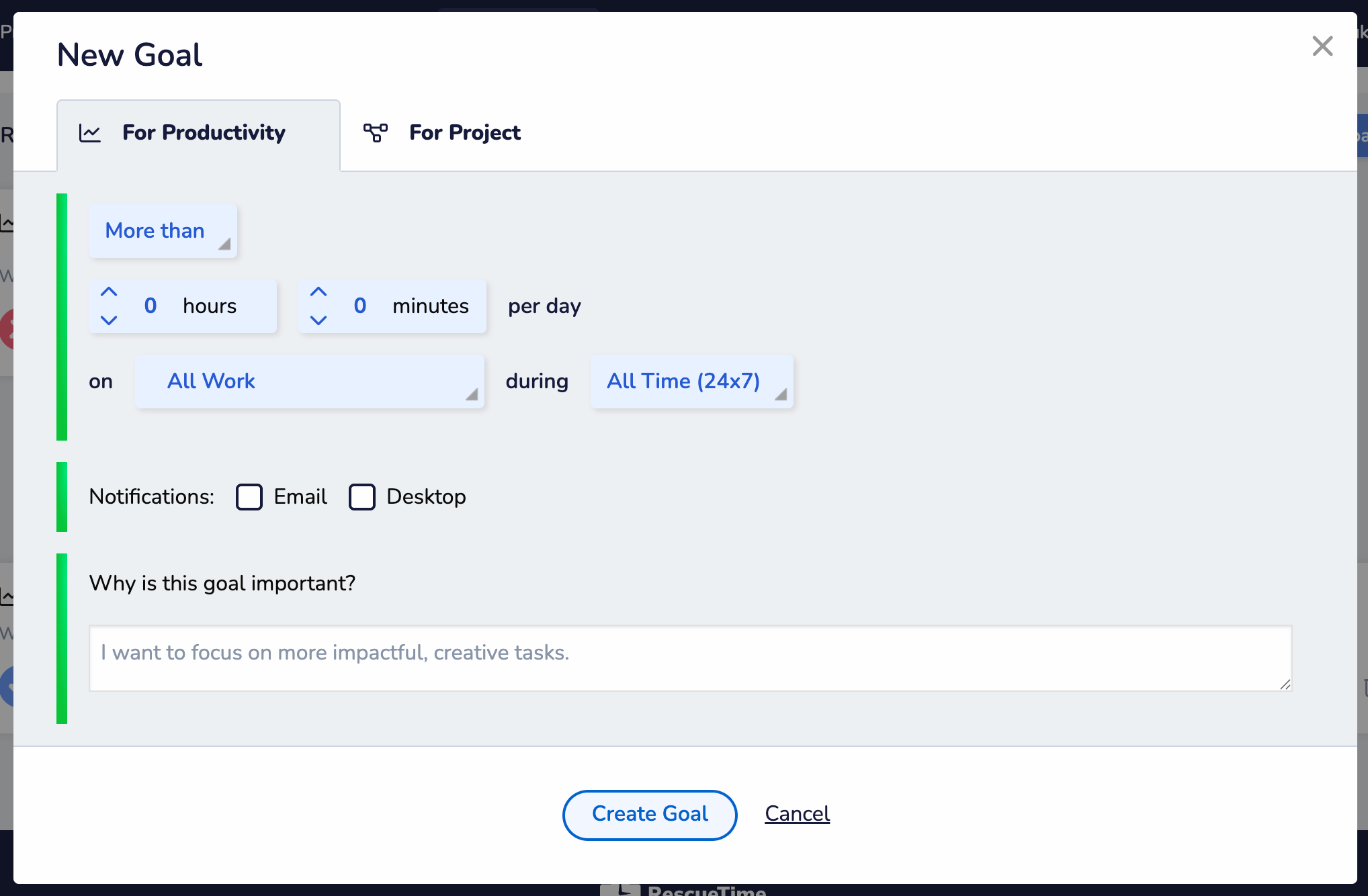Open the More than dropdown
This screenshot has height=896, width=1368.
pos(163,231)
